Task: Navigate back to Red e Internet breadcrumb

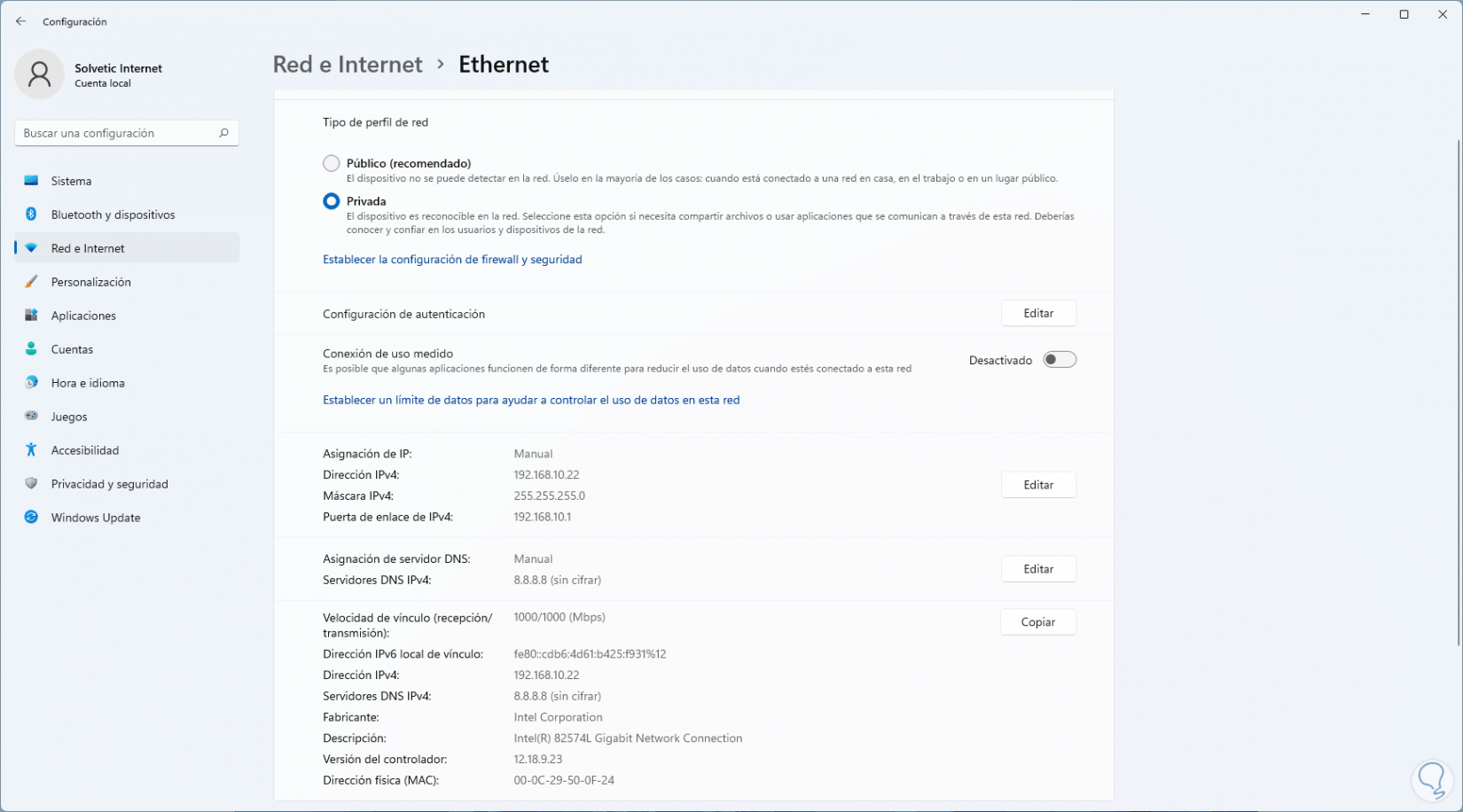Action: click(x=348, y=65)
